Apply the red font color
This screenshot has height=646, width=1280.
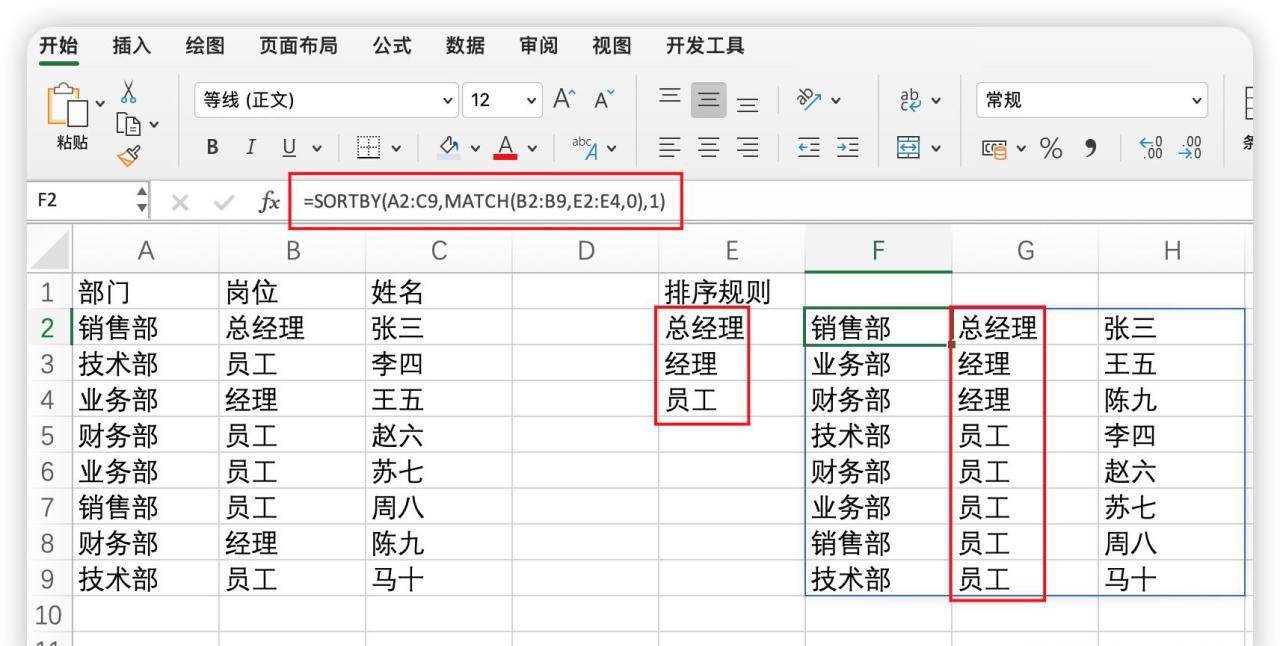(505, 150)
